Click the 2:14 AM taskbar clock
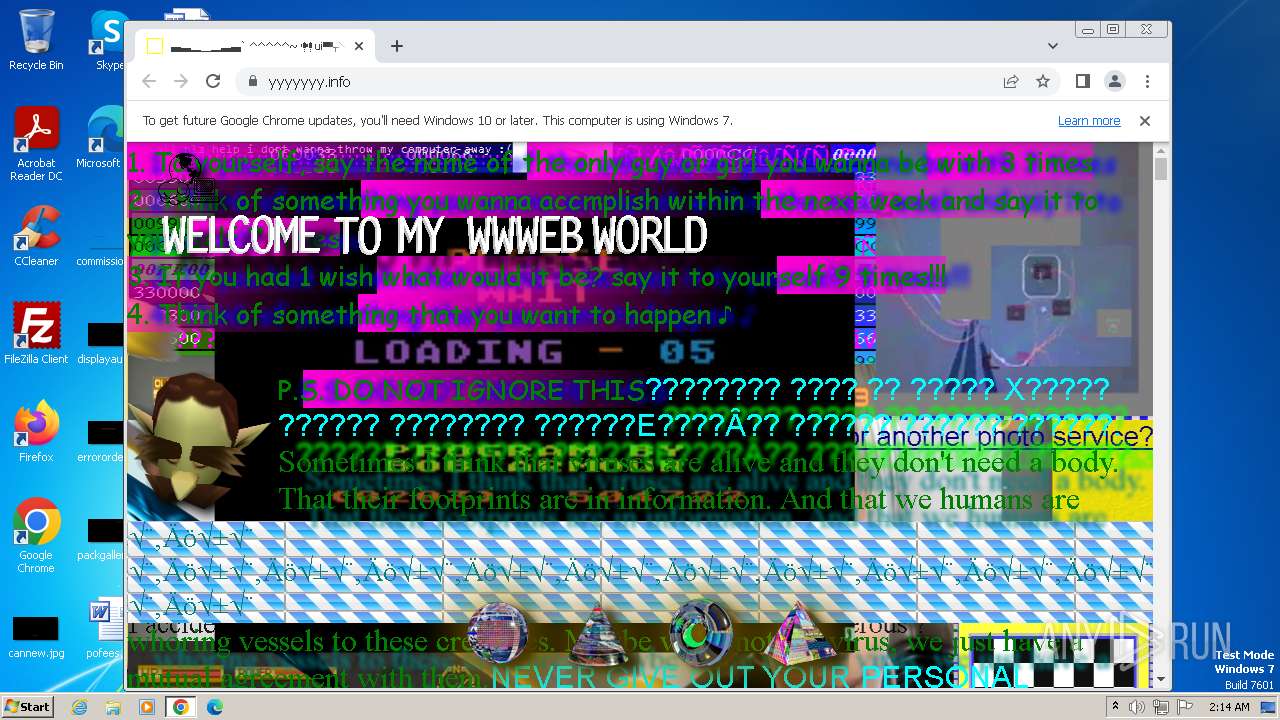This screenshot has height=720, width=1280. pos(1229,707)
